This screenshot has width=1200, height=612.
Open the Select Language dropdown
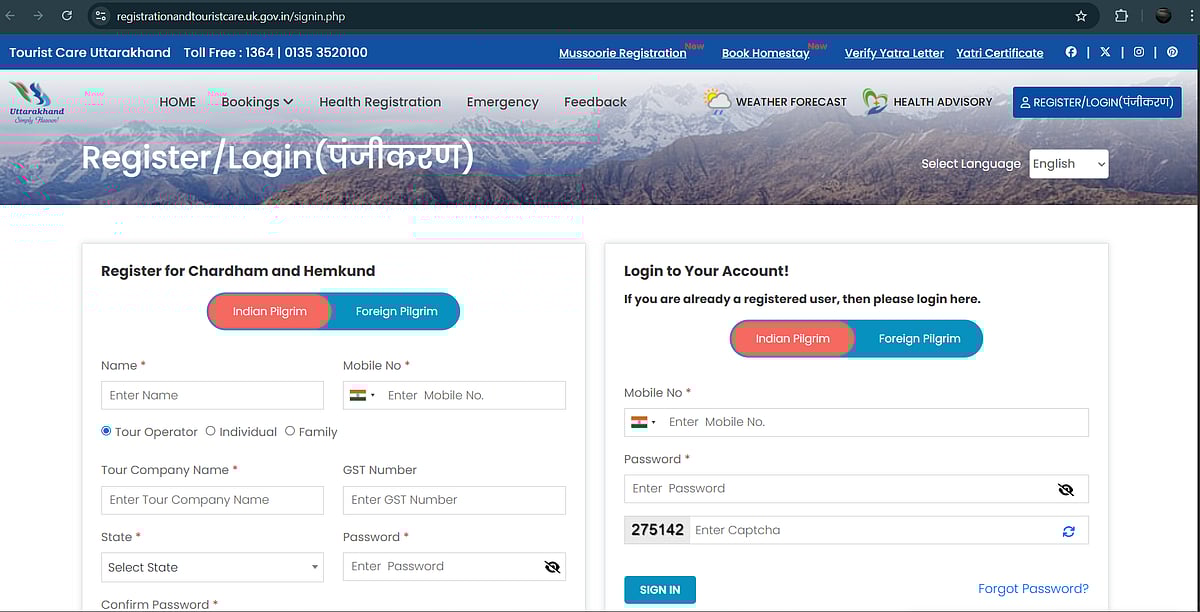point(1068,164)
